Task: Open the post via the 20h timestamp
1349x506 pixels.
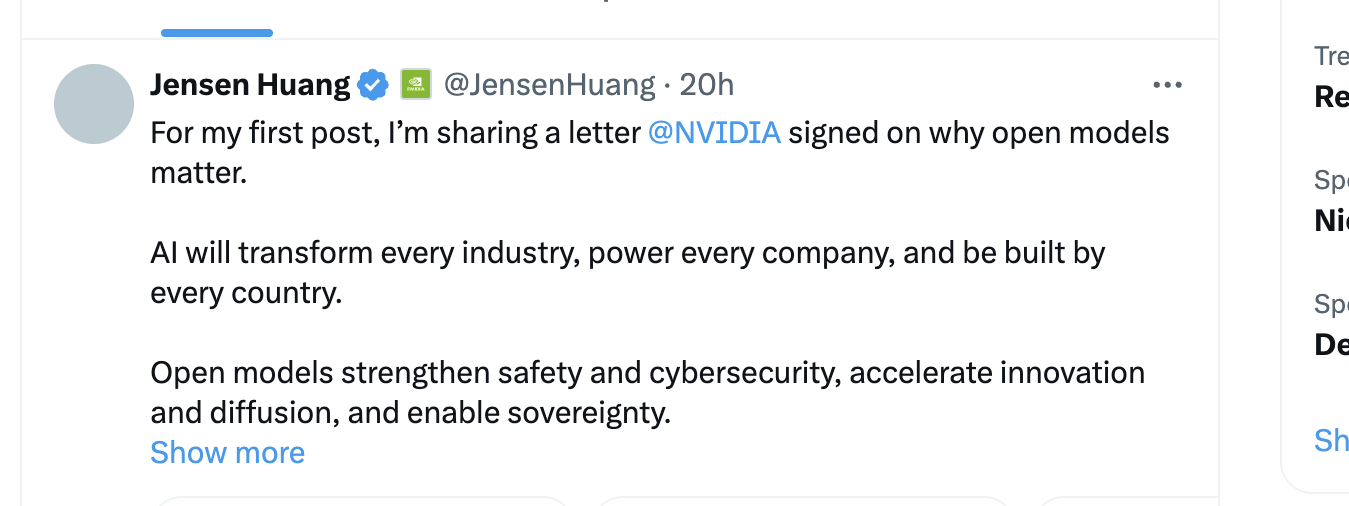Action: [707, 85]
